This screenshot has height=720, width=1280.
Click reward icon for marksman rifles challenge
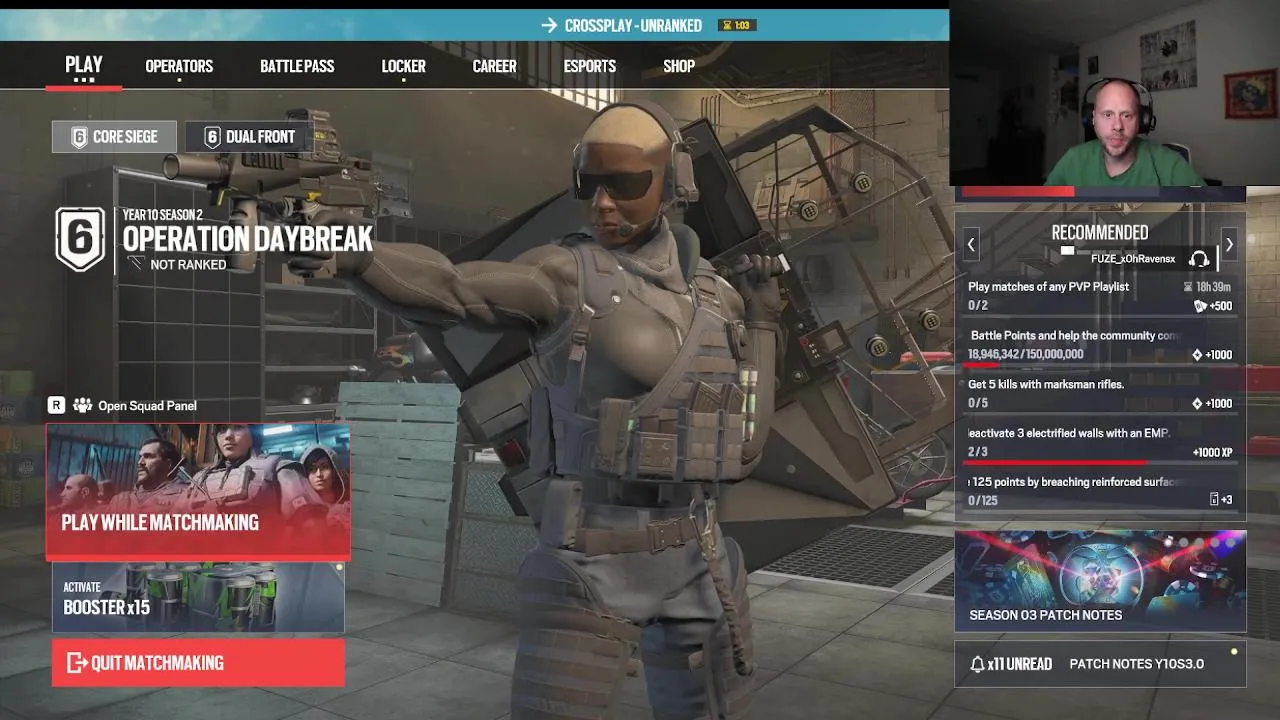(x=1197, y=404)
